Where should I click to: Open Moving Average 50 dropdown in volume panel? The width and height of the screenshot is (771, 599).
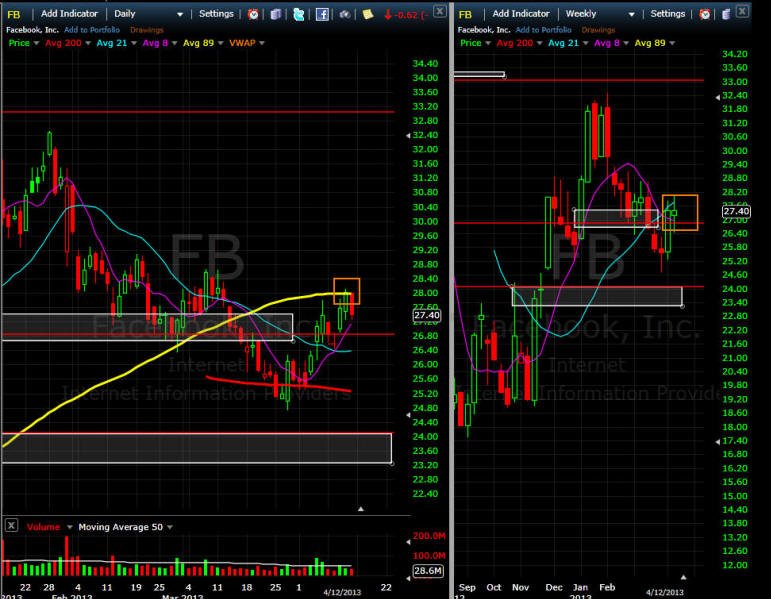click(170, 527)
